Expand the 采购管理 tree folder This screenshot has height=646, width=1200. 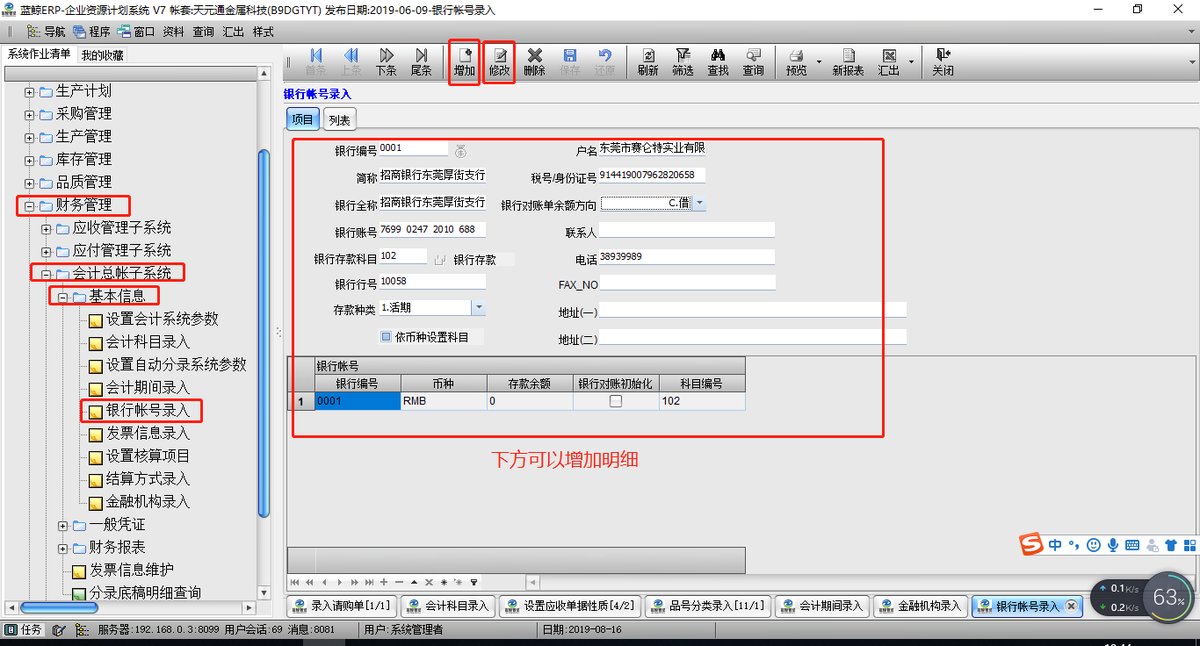[x=29, y=114]
